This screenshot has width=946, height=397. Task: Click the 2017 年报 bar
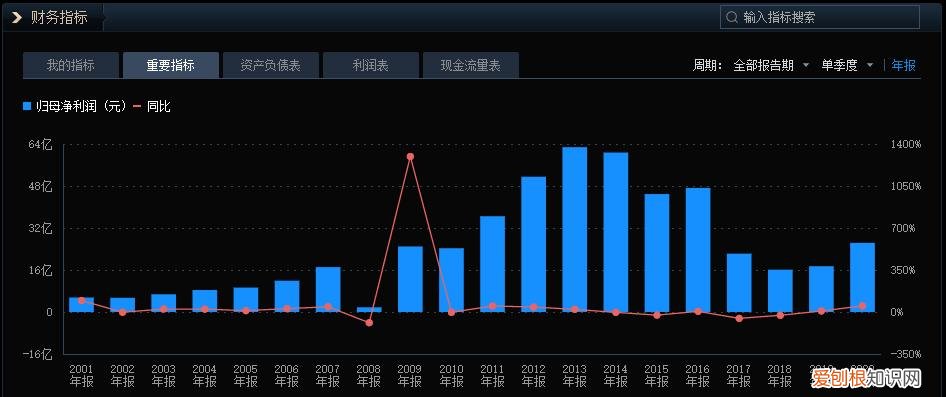point(738,282)
